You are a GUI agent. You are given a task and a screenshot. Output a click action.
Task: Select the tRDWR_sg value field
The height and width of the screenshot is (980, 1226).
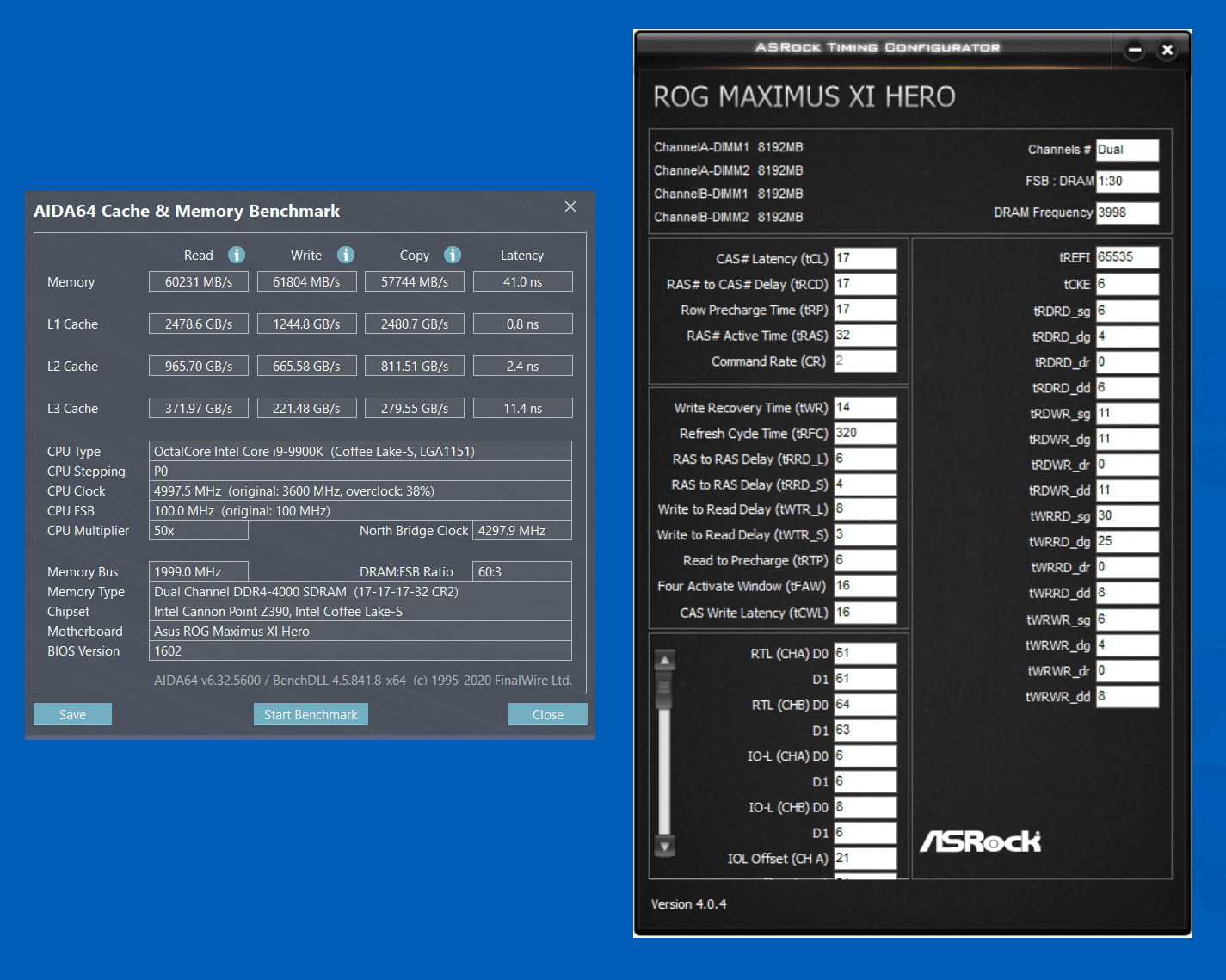tap(1127, 413)
